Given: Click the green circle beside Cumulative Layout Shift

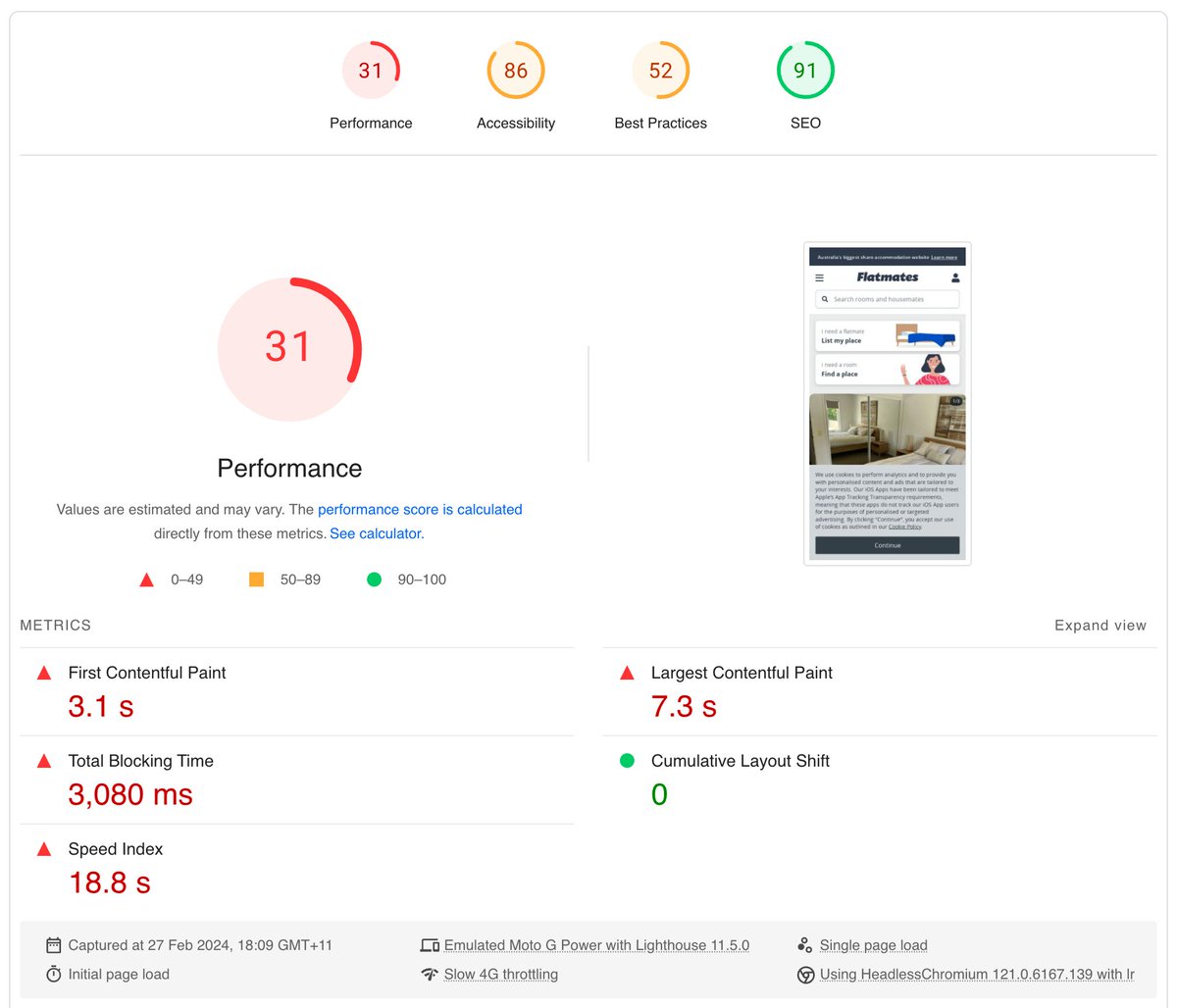Looking at the screenshot, I should (627, 761).
